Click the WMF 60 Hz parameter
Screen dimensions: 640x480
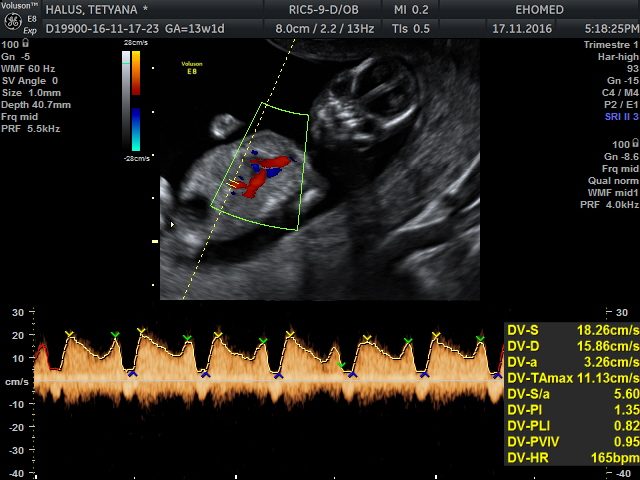[x=28, y=69]
